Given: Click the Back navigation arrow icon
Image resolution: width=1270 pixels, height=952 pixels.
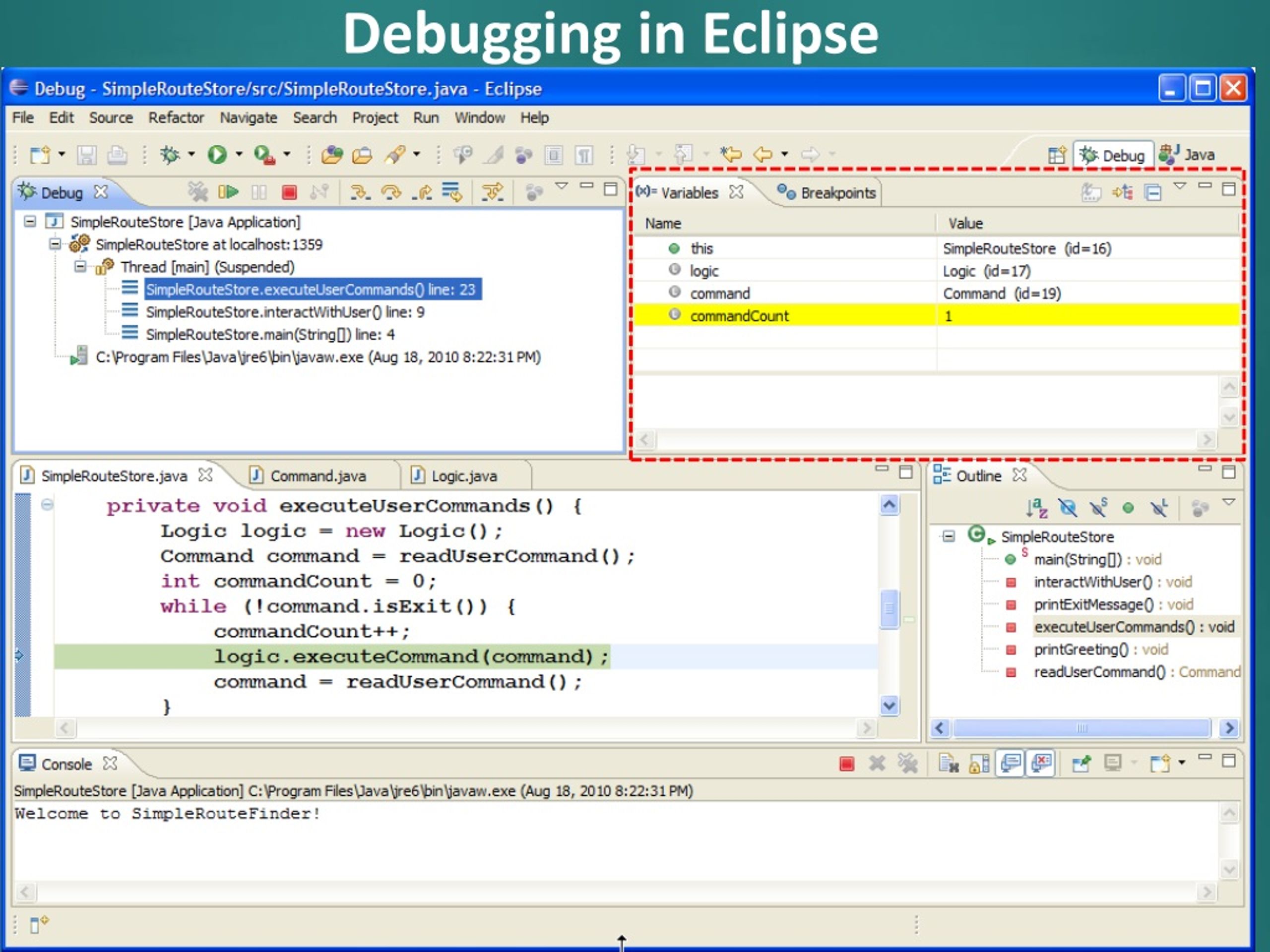Looking at the screenshot, I should click(x=762, y=154).
